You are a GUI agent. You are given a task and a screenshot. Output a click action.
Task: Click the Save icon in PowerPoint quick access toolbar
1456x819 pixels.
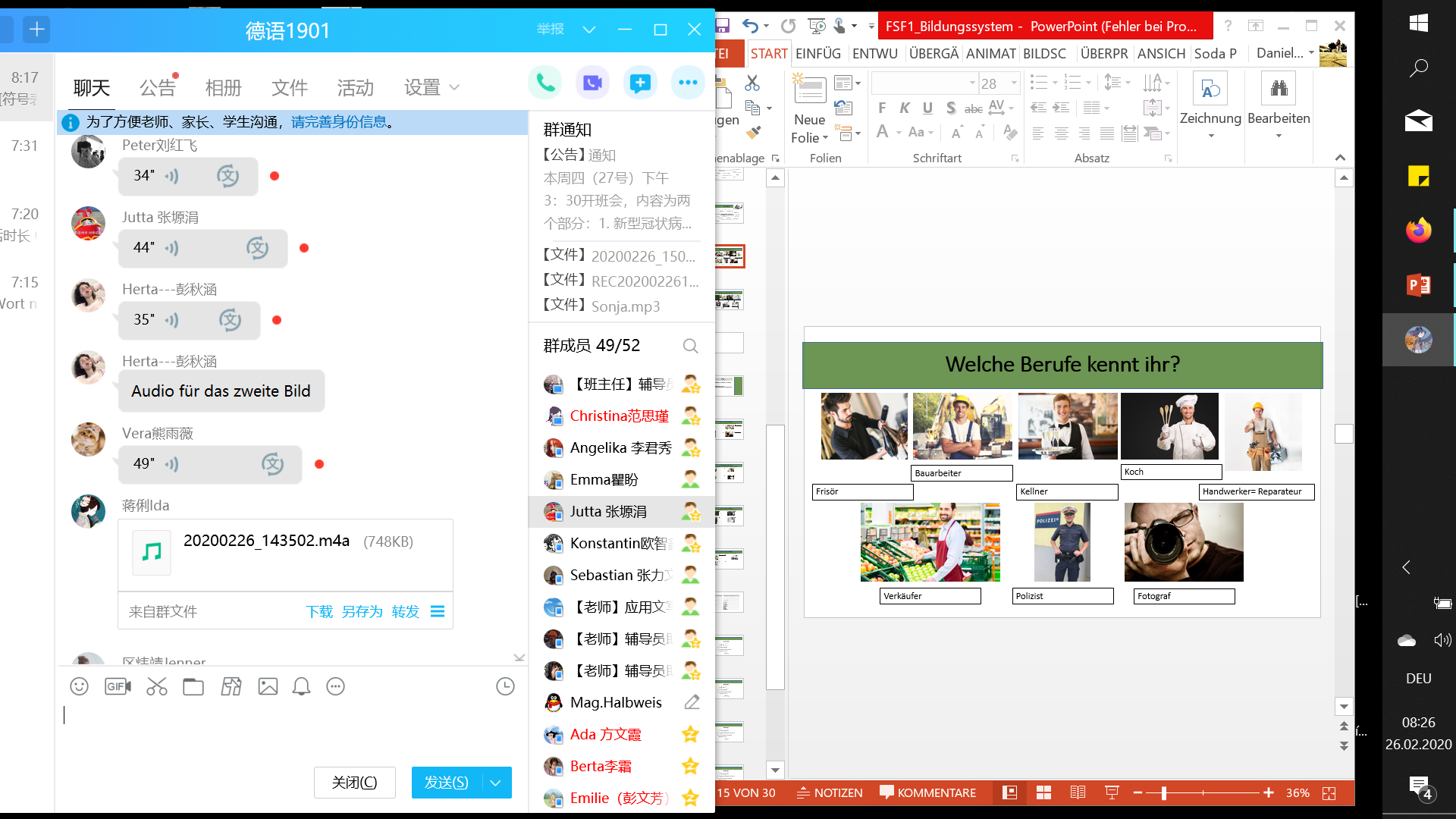click(721, 26)
